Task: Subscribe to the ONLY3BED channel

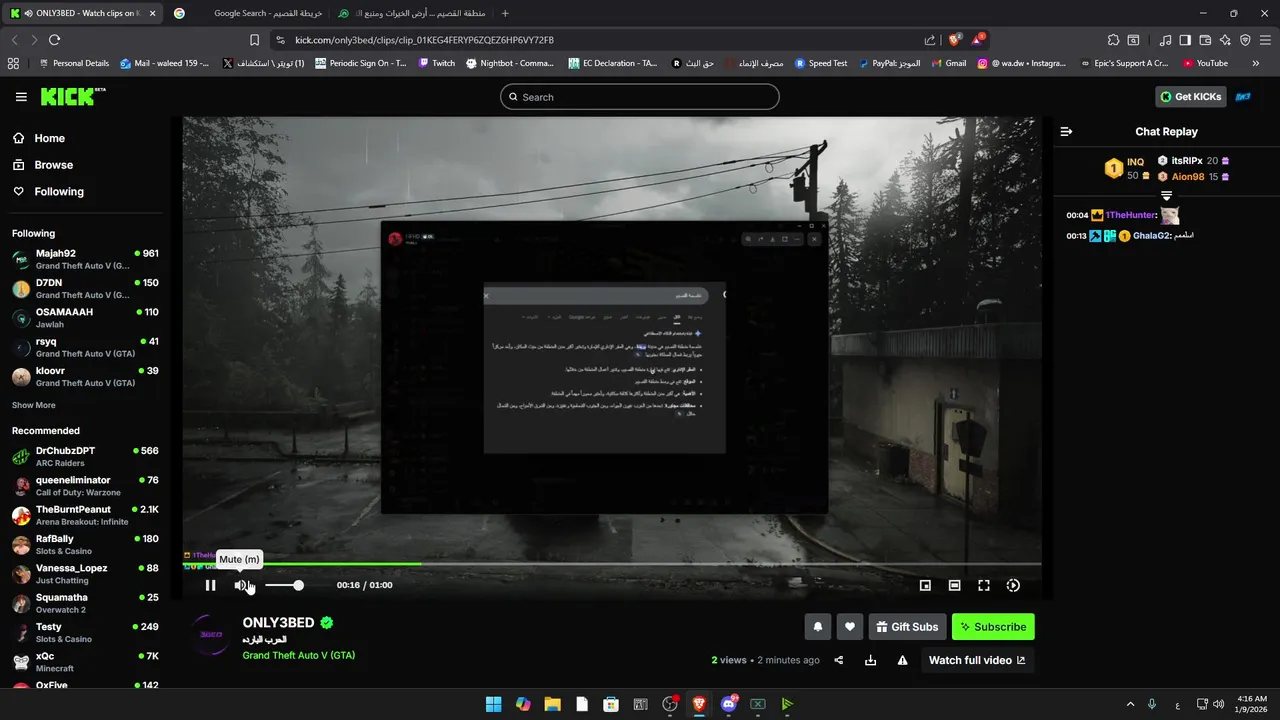Action: coord(993,627)
